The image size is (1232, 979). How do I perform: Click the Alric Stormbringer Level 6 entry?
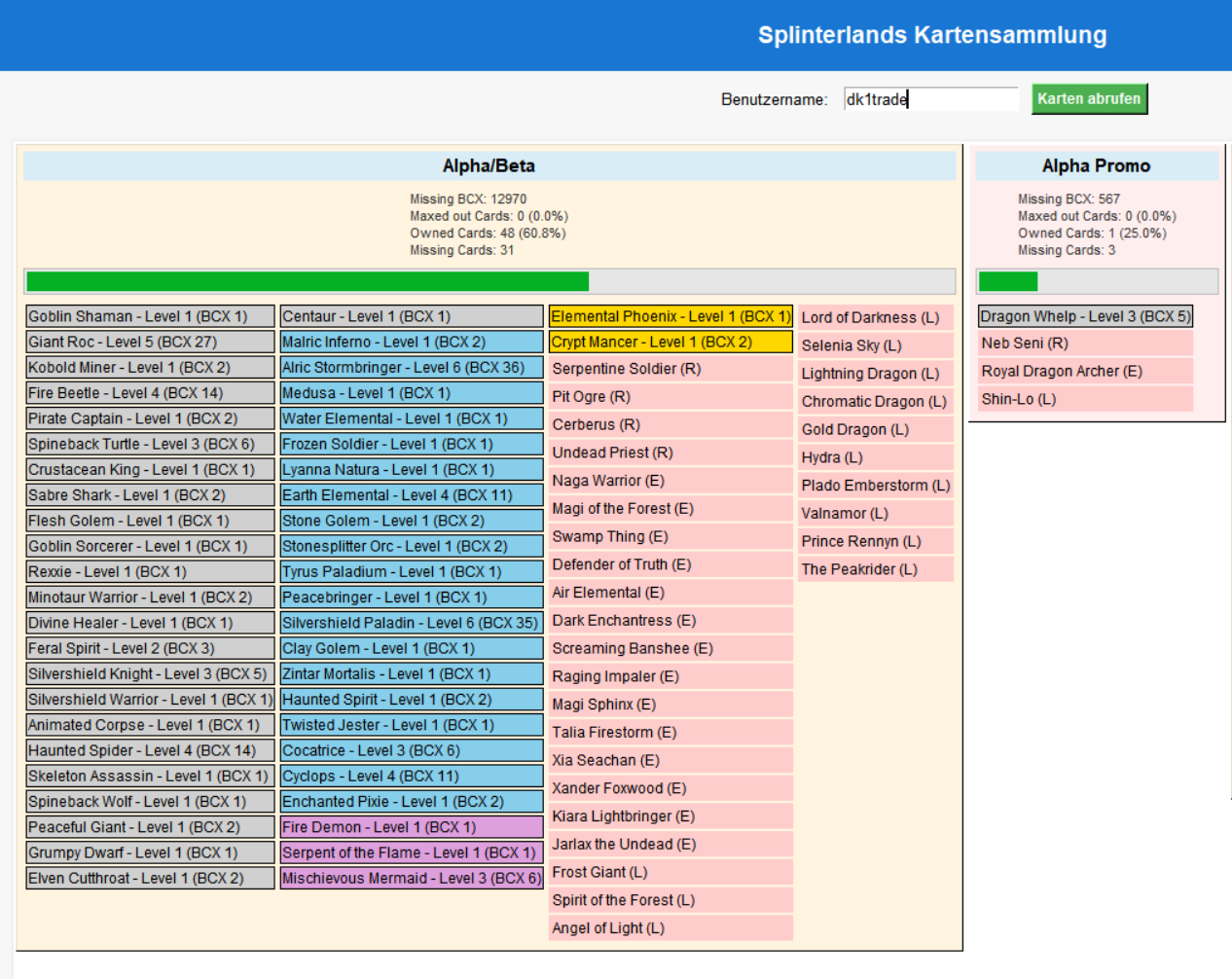pyautogui.click(x=411, y=368)
